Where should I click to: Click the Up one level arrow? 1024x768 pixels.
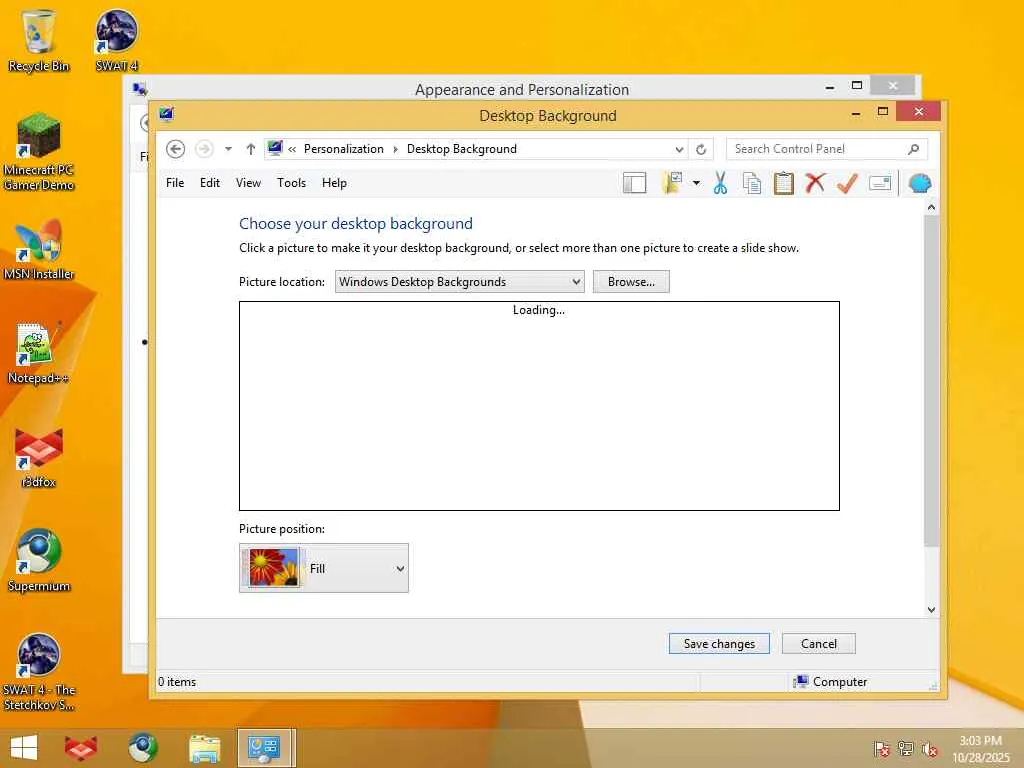point(251,149)
